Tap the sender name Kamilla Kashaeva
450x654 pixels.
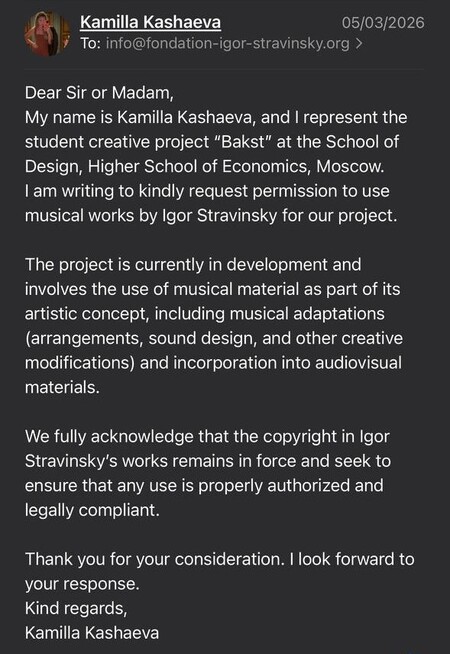pos(150,22)
